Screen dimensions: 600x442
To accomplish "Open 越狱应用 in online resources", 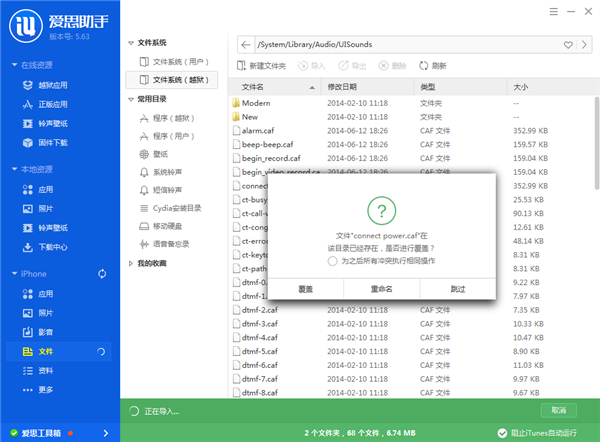I will point(45,85).
